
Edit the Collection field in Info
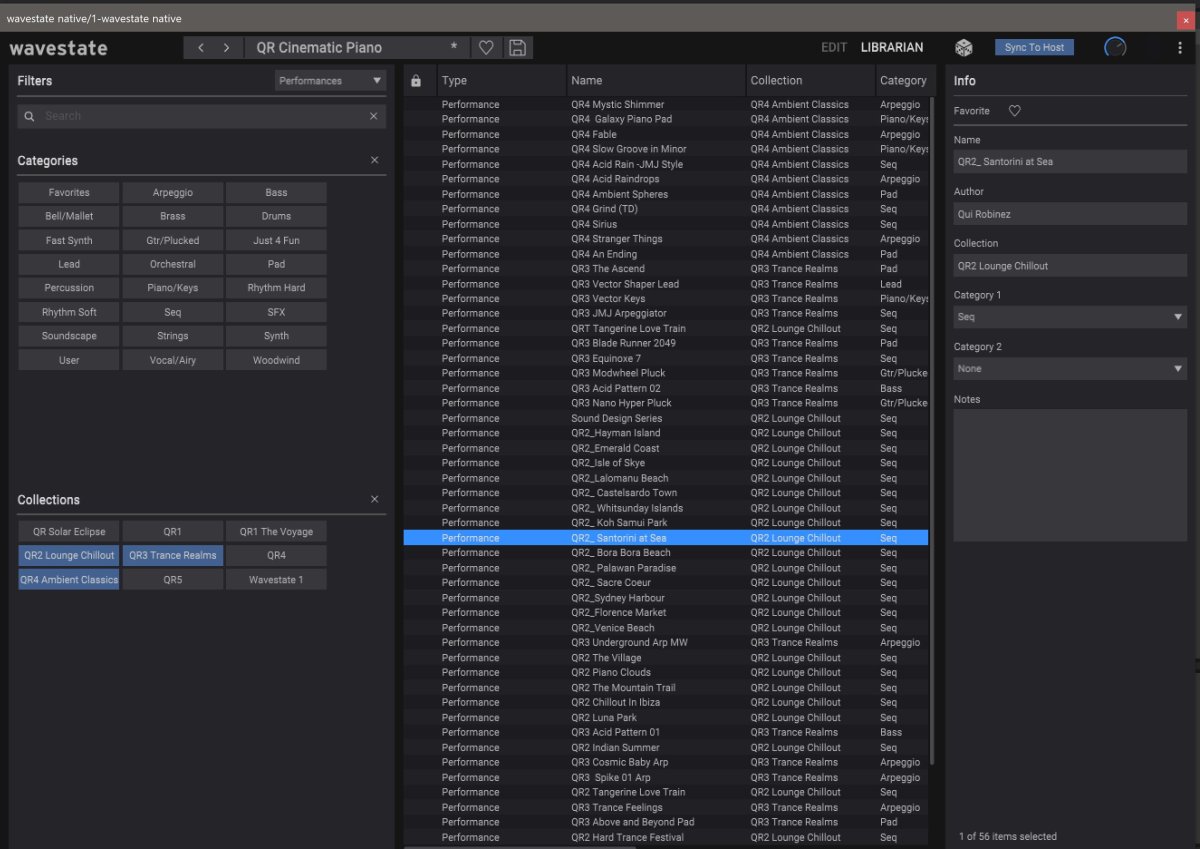click(1070, 266)
